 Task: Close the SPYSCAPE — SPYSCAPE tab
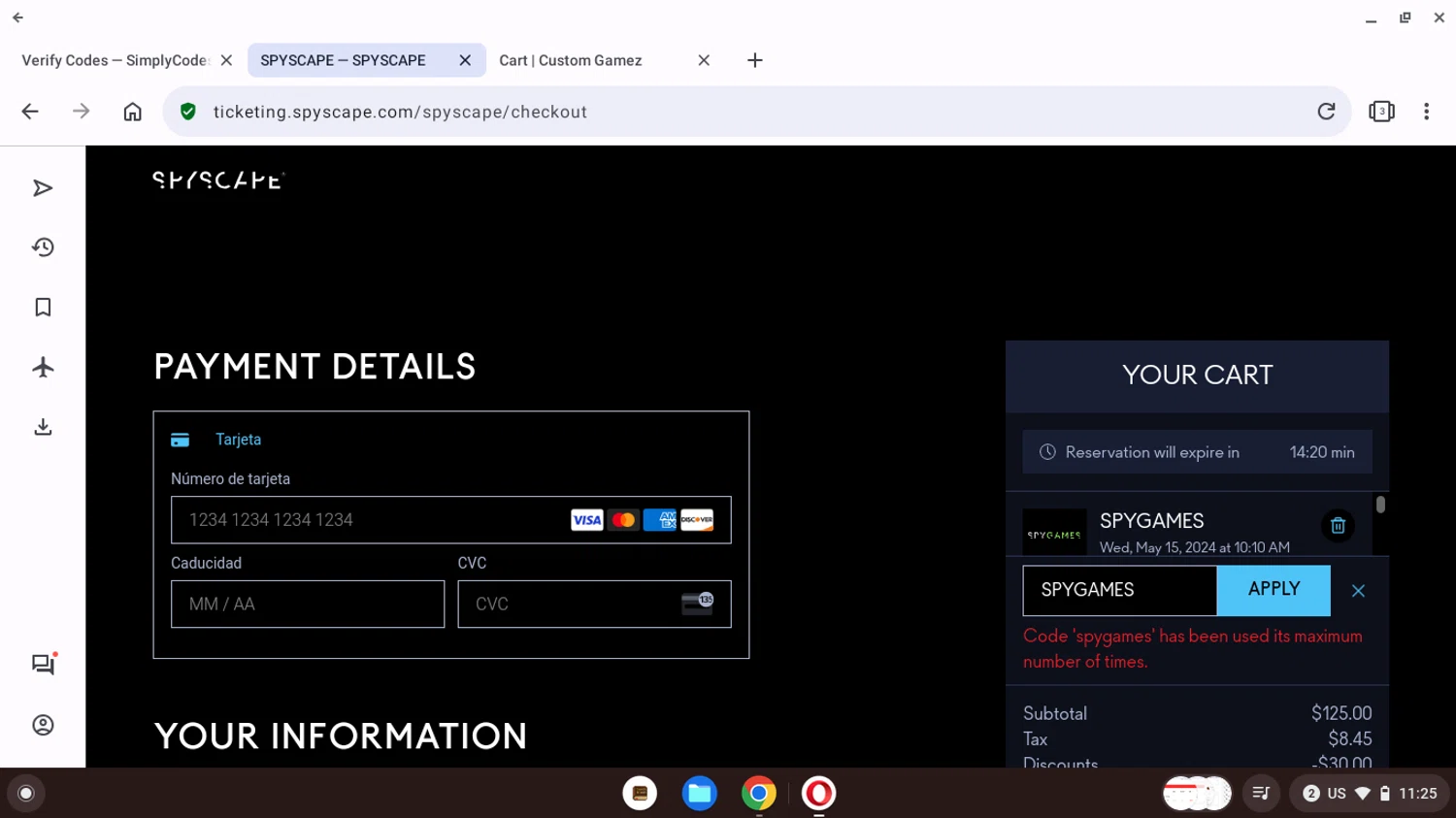[x=465, y=60]
